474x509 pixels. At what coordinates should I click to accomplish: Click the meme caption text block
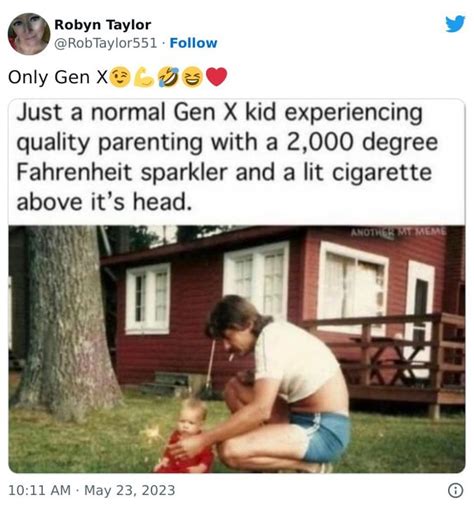[x=227, y=157]
